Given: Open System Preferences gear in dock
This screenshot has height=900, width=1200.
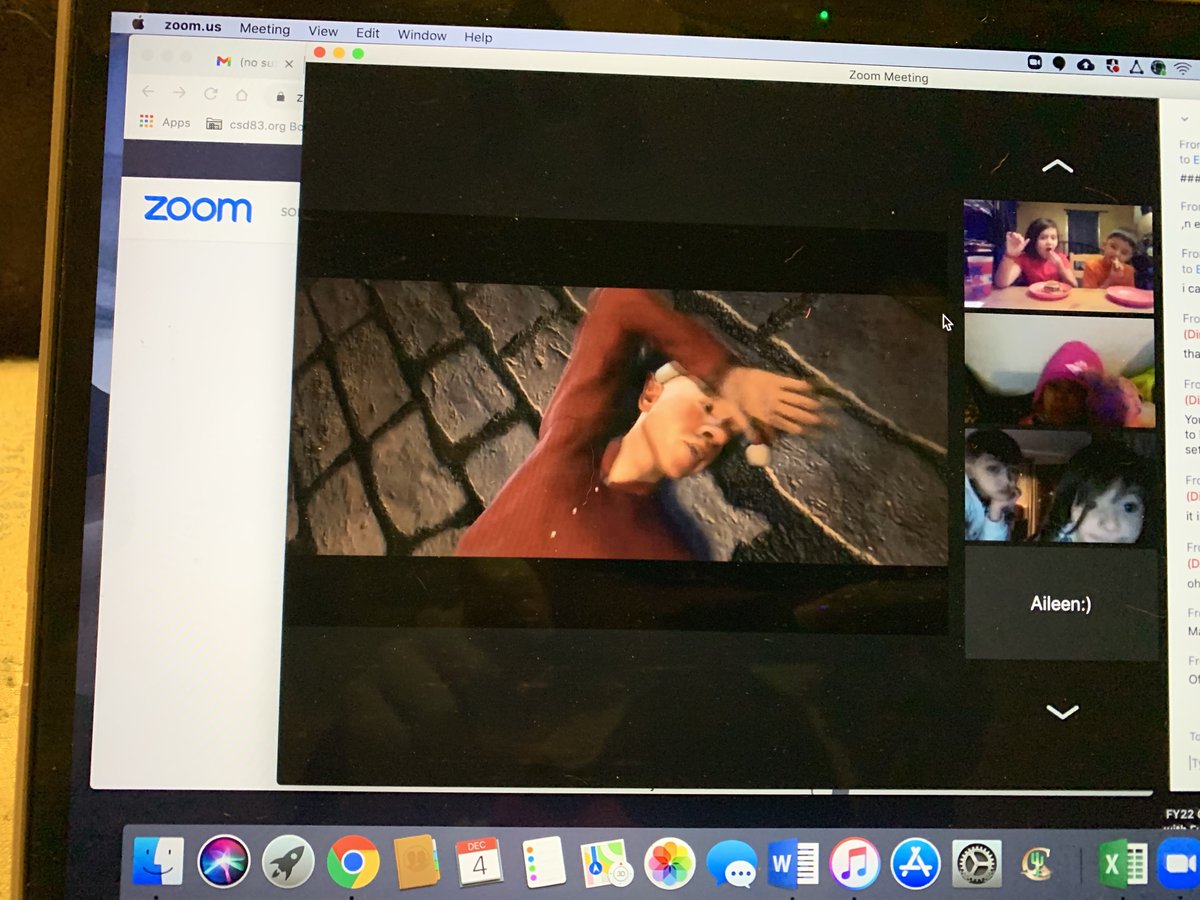Looking at the screenshot, I should click(x=976, y=864).
